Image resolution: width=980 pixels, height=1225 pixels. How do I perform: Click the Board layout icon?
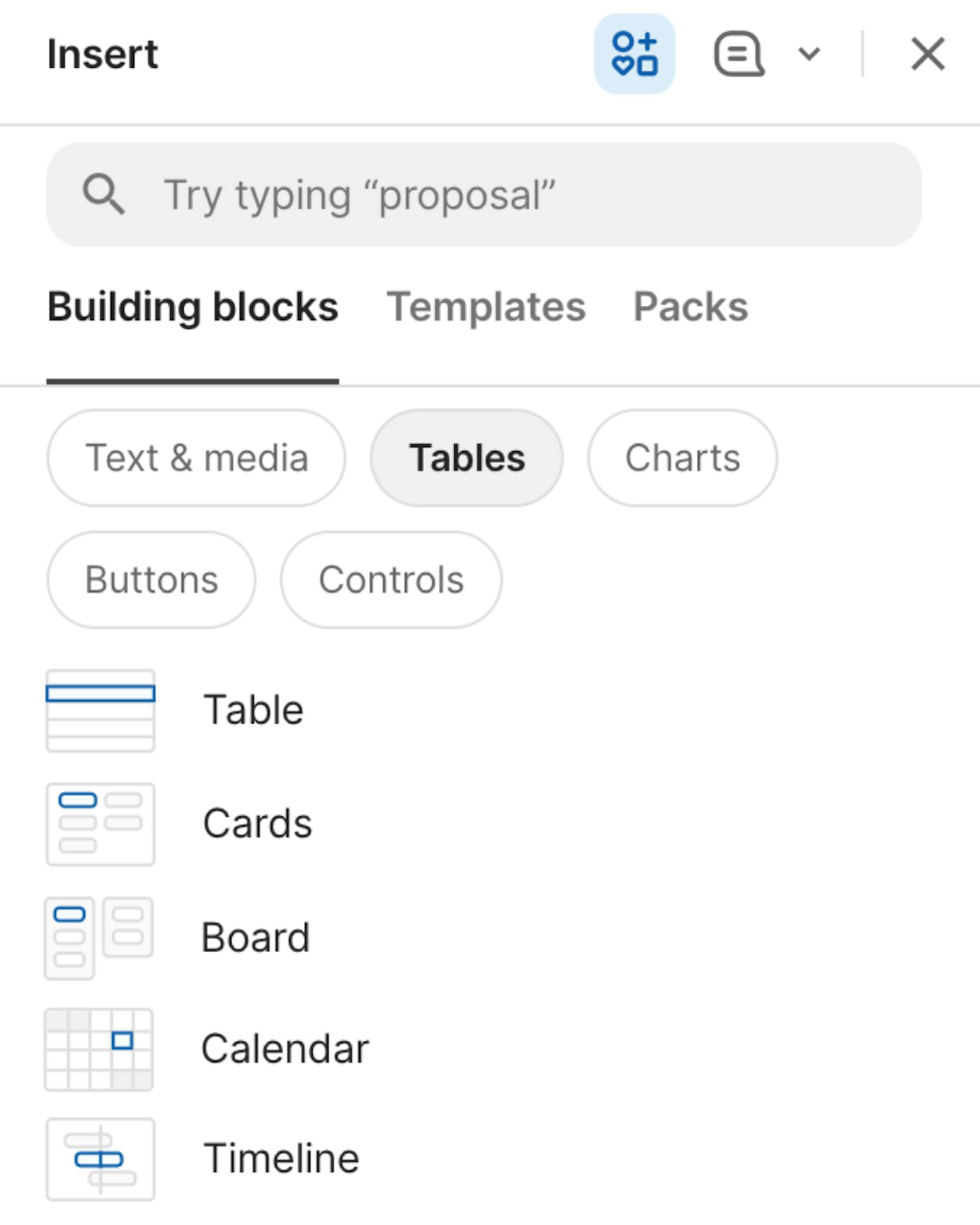coord(99,937)
